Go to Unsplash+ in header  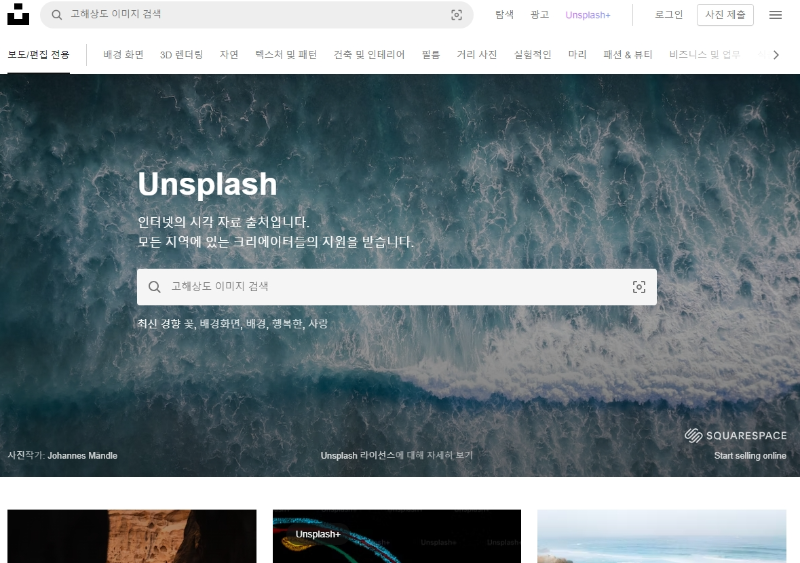click(x=588, y=15)
